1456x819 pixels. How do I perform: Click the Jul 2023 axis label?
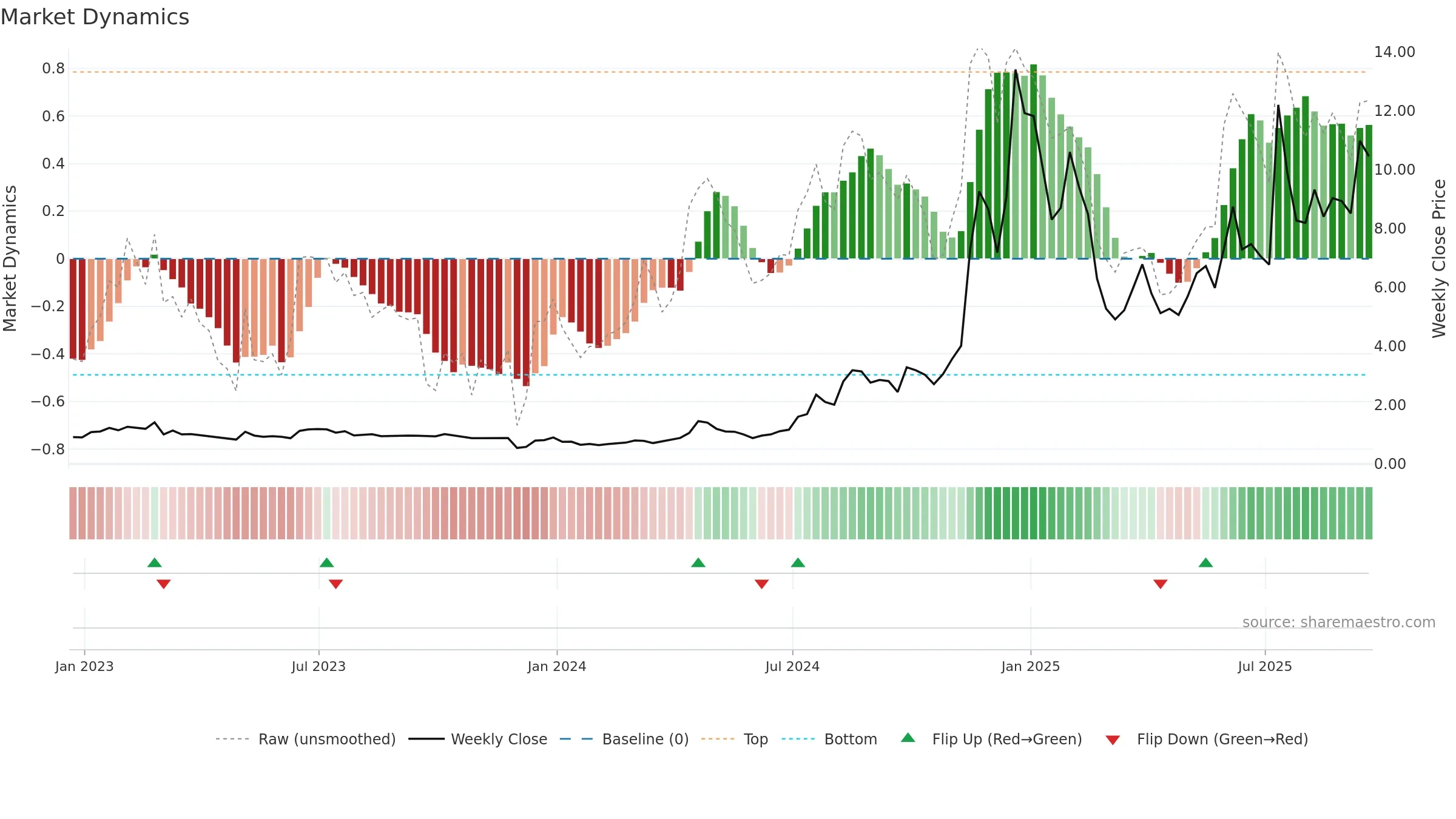click(318, 666)
